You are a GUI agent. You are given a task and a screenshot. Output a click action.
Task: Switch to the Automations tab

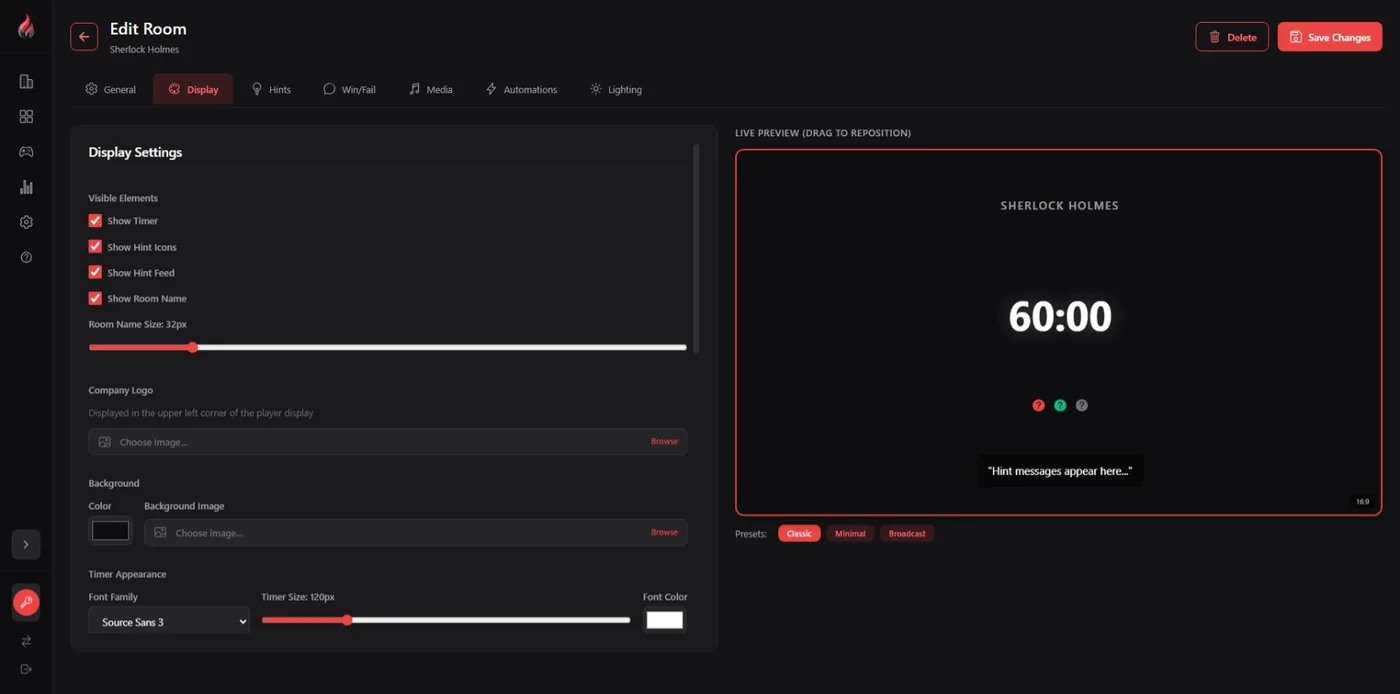(521, 89)
